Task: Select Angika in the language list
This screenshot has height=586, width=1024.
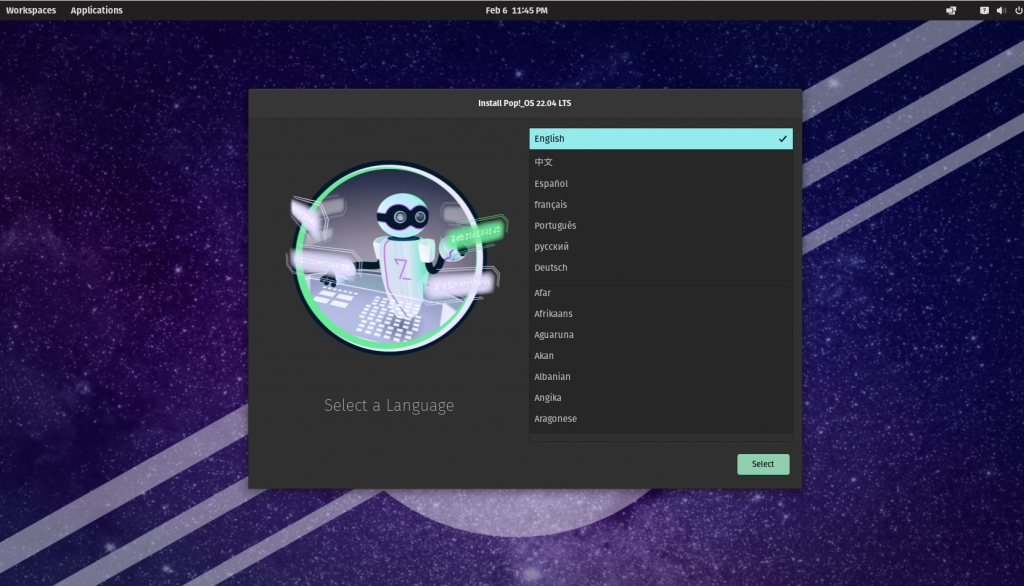Action: (661, 397)
